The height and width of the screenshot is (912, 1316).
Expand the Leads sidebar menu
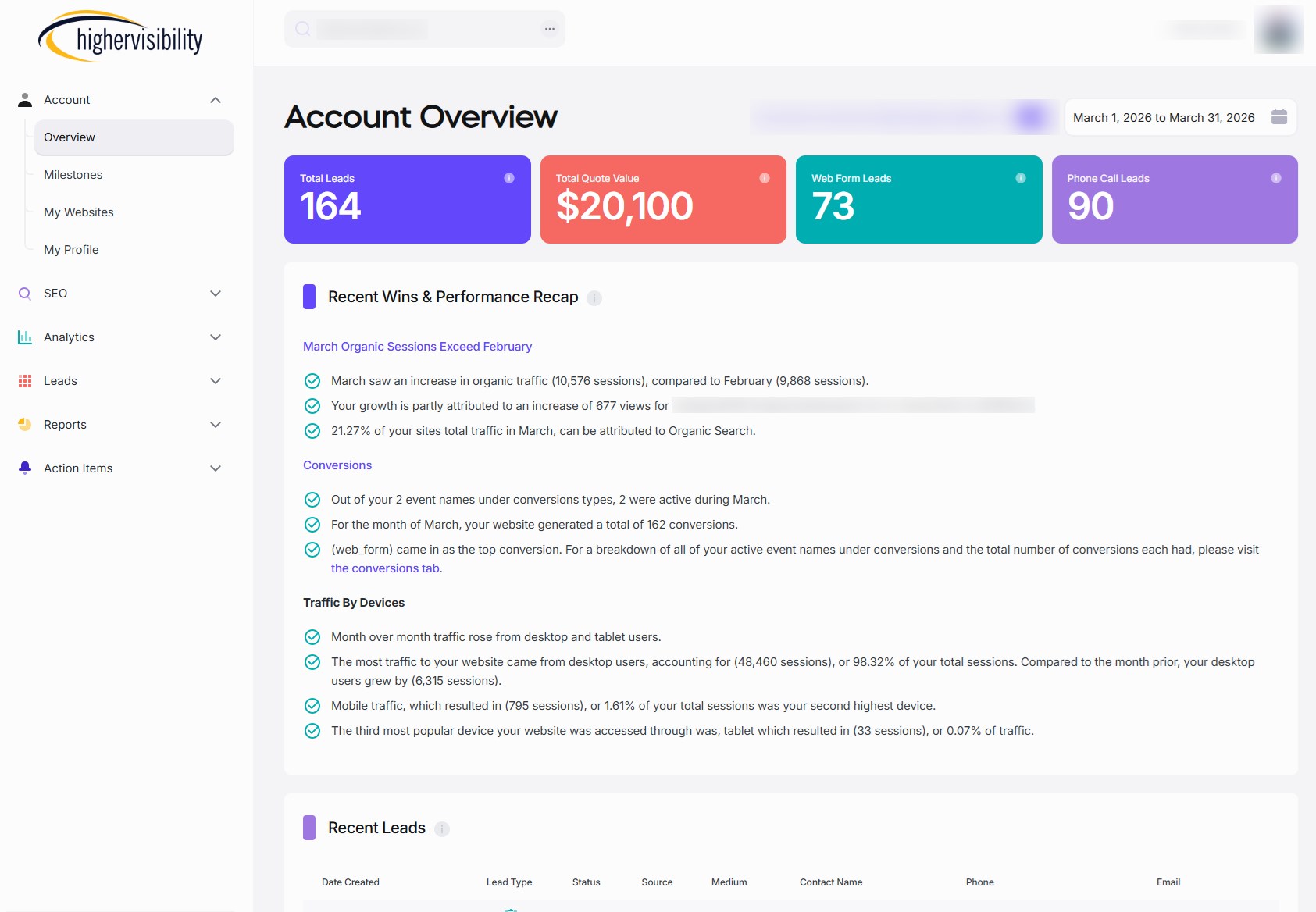pyautogui.click(x=216, y=381)
